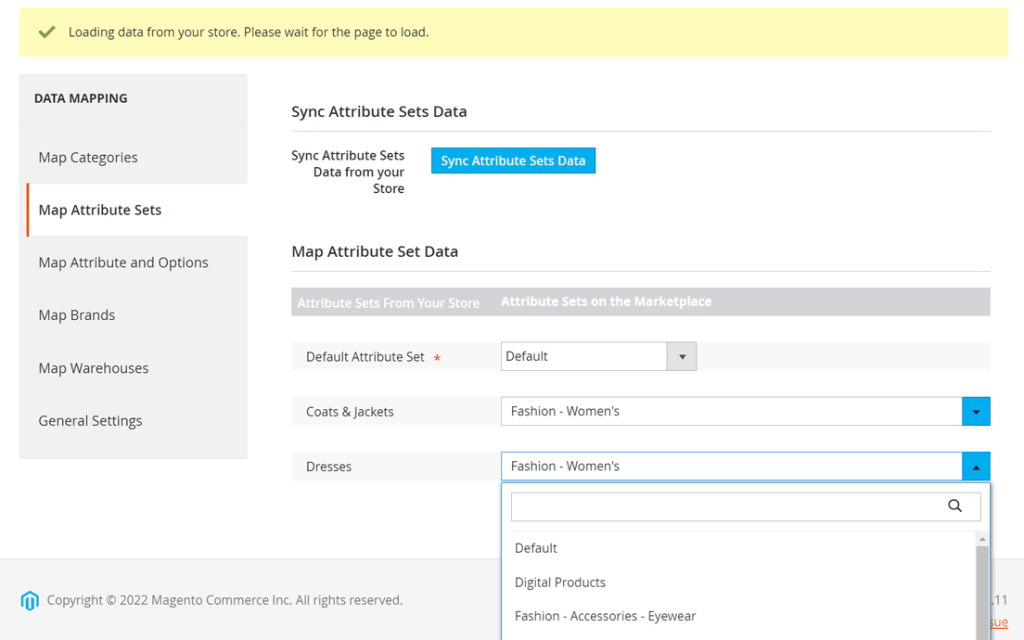Screen dimensions: 1024x640
Task: Focus the search box in the Dresses dropdown
Action: pyautogui.click(x=746, y=507)
